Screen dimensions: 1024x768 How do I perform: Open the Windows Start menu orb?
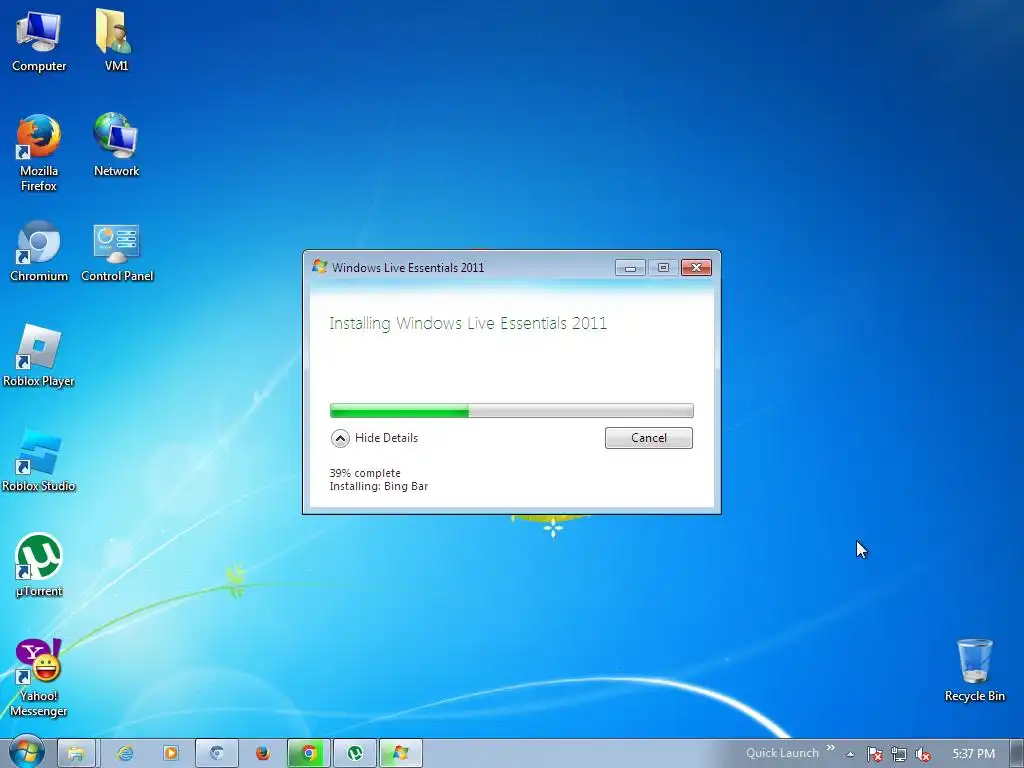[26, 752]
